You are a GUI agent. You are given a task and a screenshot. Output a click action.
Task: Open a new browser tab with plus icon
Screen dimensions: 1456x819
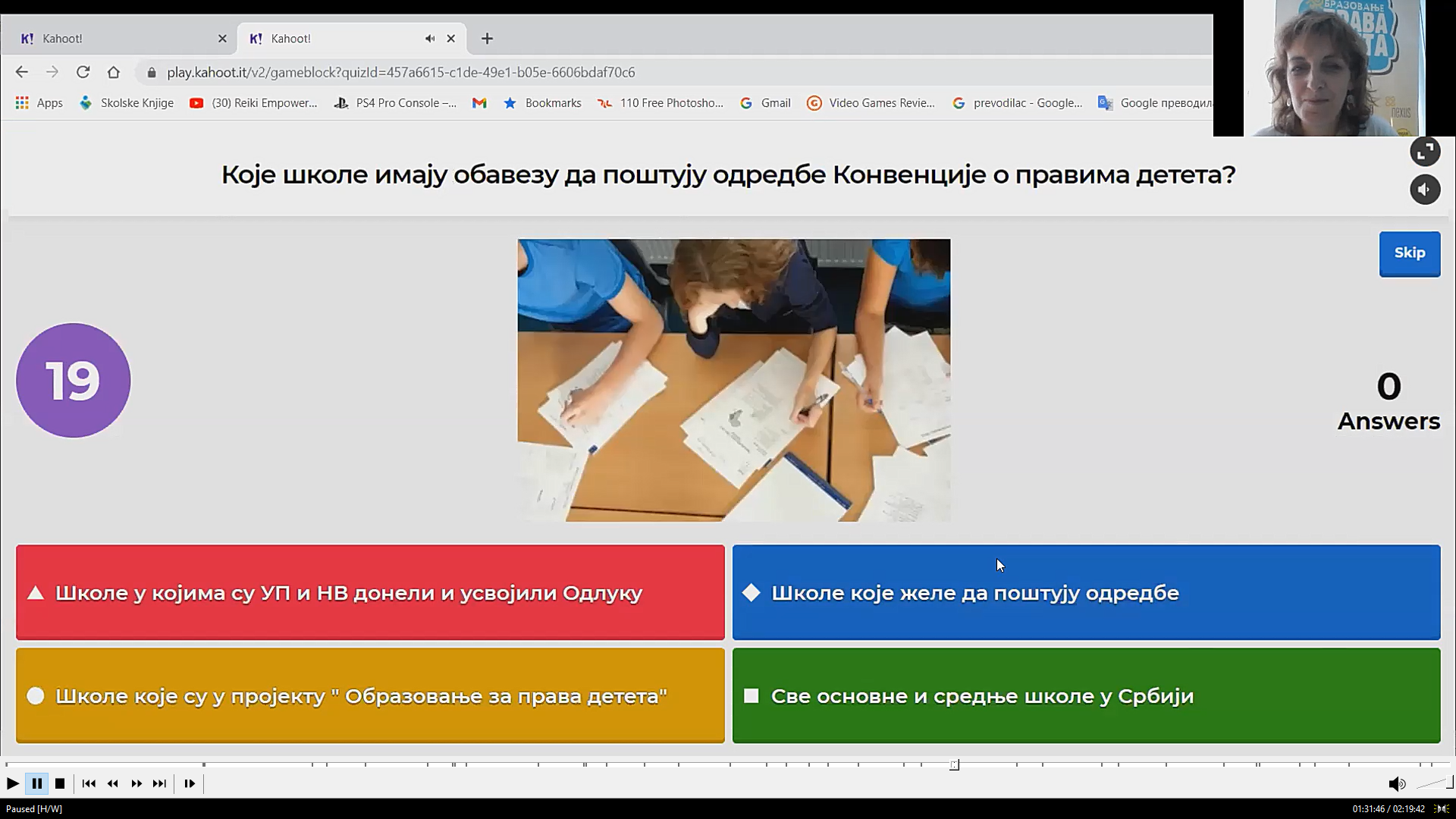point(487,39)
